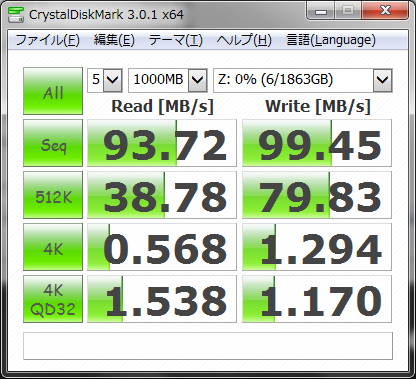Open the ヘルプ(H) menu
This screenshot has height=379, width=416.
pos(244,40)
